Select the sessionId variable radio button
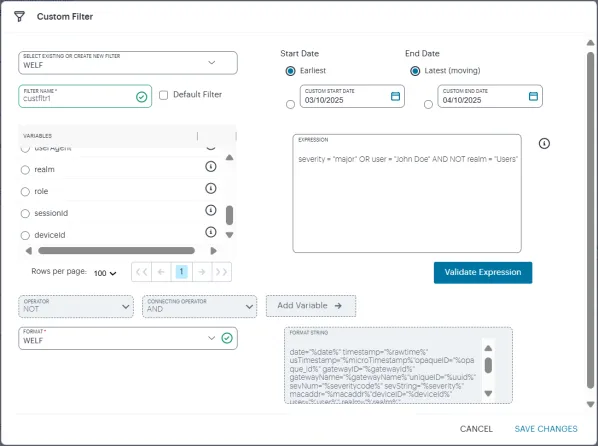Viewport: 598px width, 446px height. [x=25, y=214]
